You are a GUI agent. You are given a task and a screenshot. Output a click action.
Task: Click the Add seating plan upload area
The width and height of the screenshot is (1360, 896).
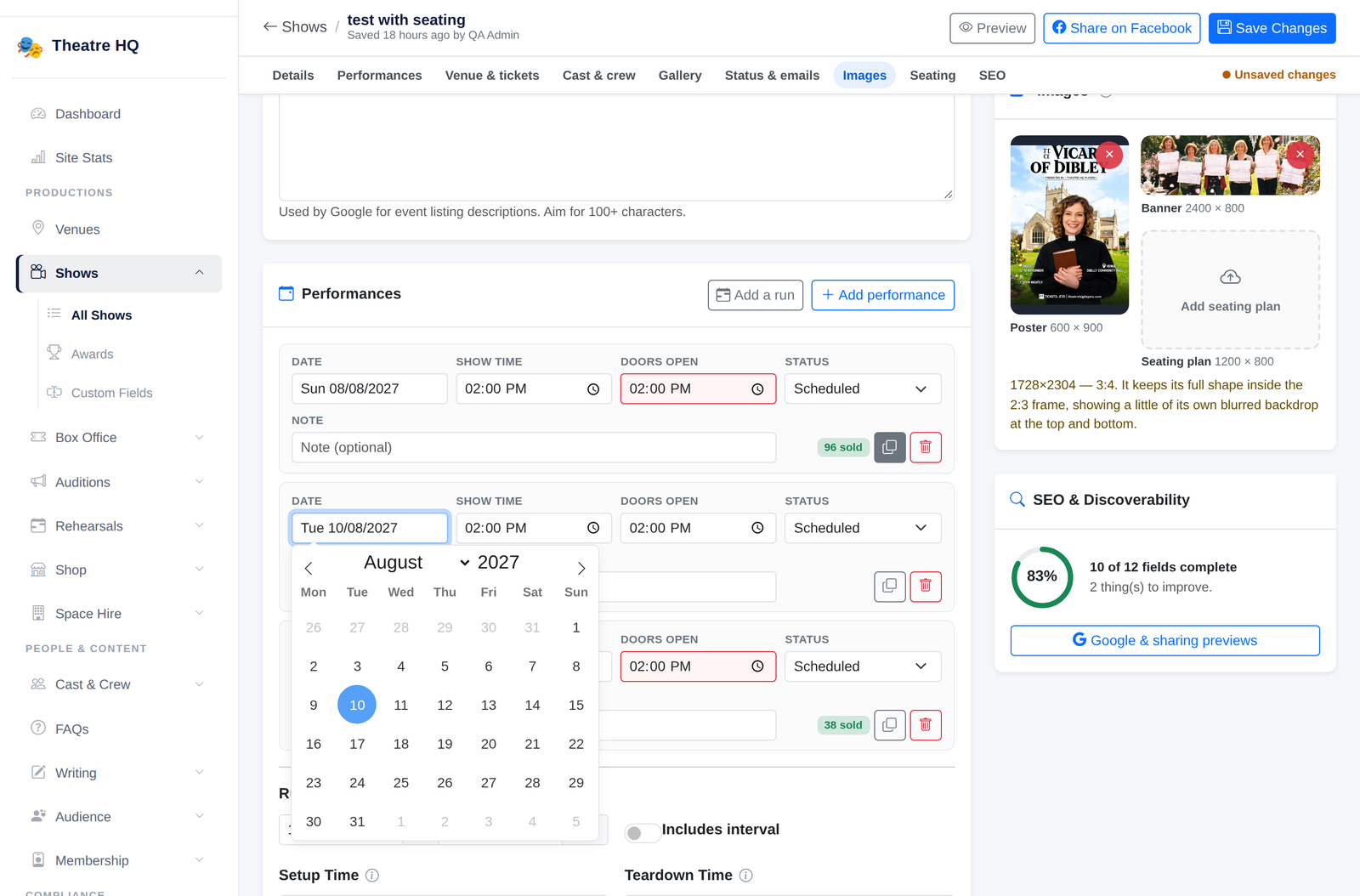[x=1230, y=290]
